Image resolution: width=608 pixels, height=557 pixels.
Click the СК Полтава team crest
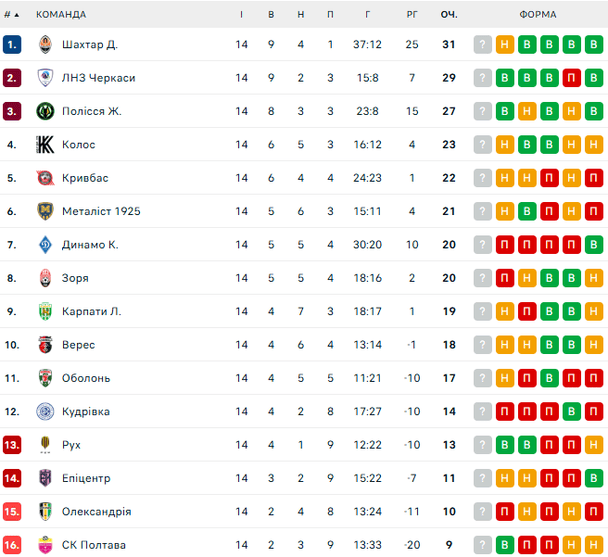45,545
